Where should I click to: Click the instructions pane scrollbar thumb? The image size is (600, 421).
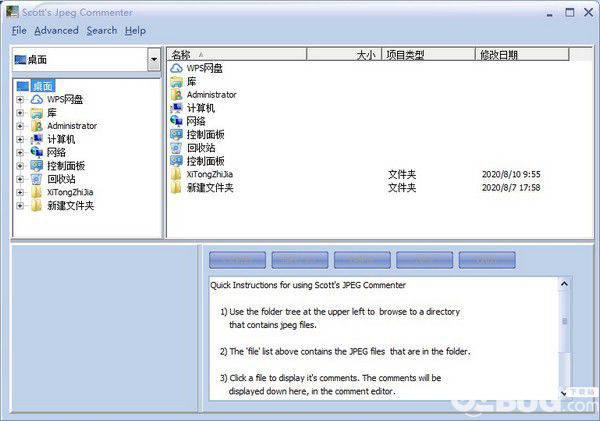point(564,321)
